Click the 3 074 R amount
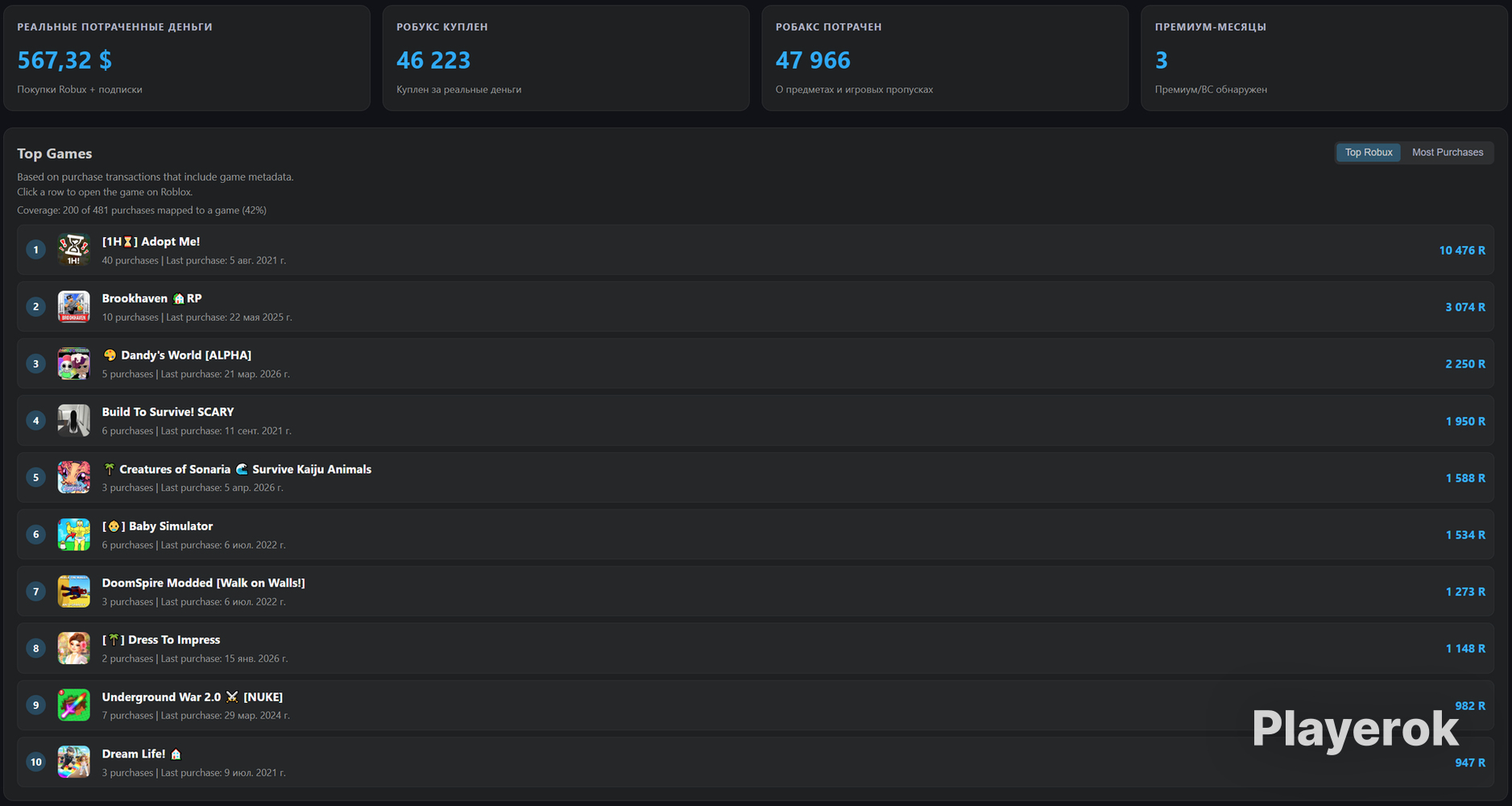The width and height of the screenshot is (1512, 806). coord(1465,307)
